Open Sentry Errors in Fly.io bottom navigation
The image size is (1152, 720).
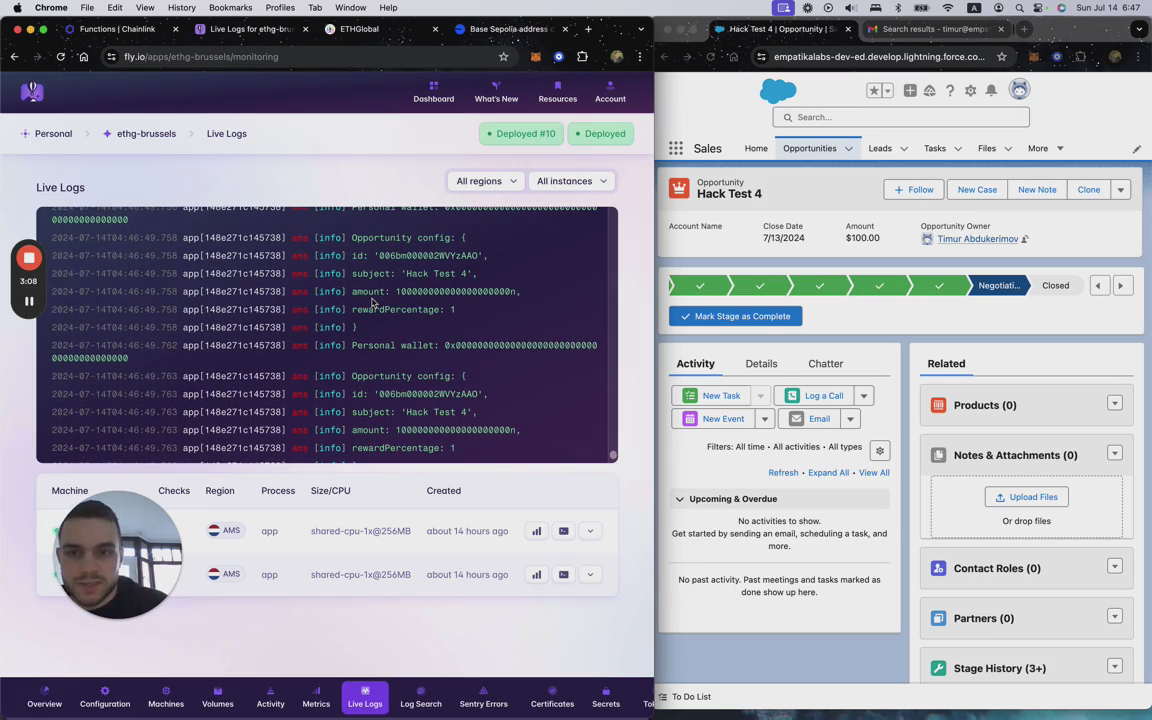pyautogui.click(x=483, y=697)
